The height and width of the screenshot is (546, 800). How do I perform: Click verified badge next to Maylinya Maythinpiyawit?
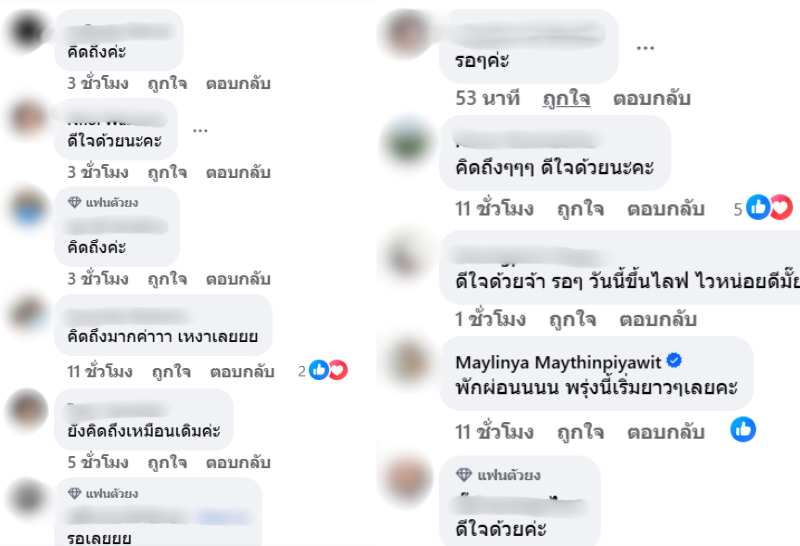(x=674, y=360)
